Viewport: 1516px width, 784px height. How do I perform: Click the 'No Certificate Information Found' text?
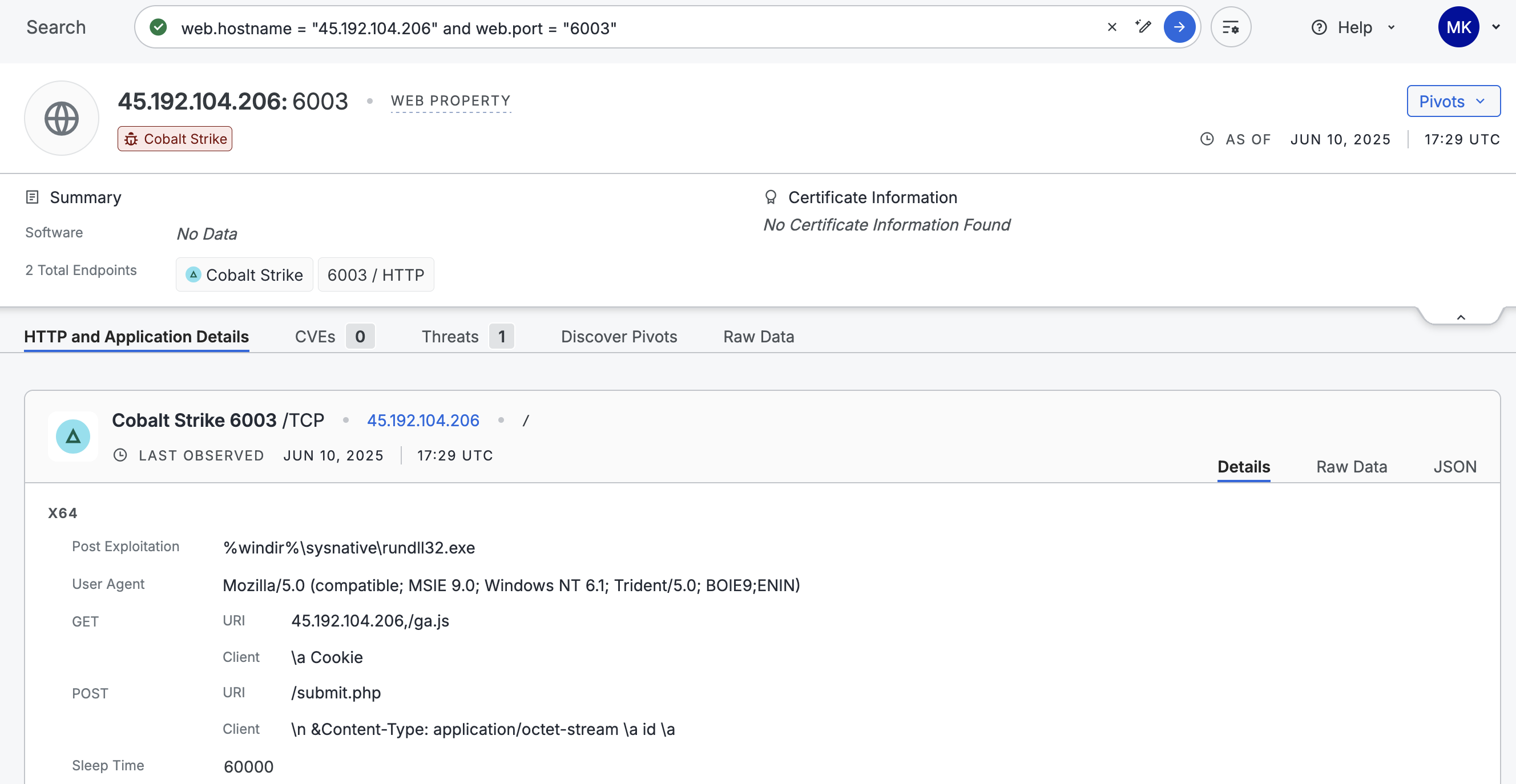tap(887, 225)
